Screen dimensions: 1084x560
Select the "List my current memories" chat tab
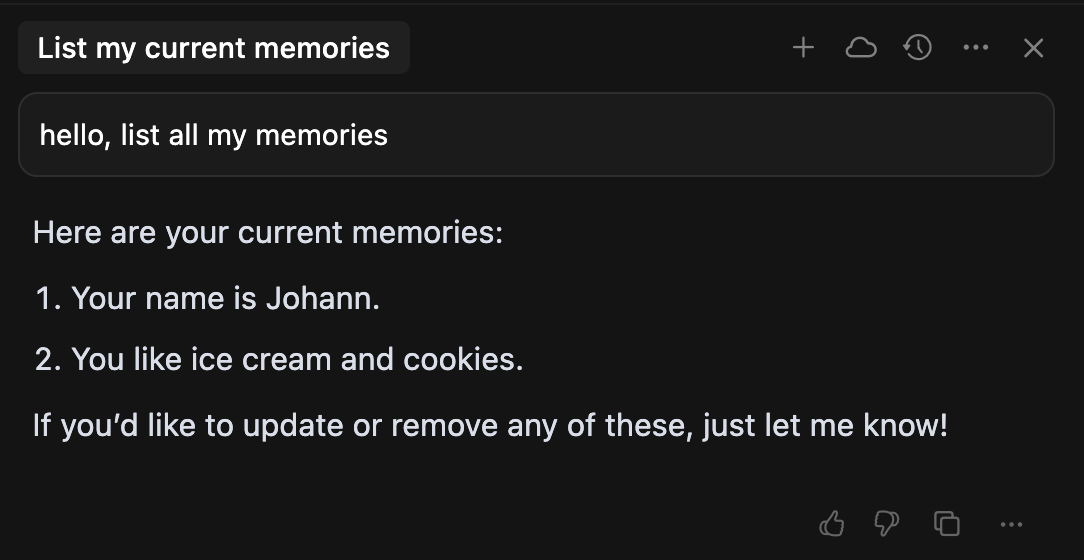[x=214, y=48]
